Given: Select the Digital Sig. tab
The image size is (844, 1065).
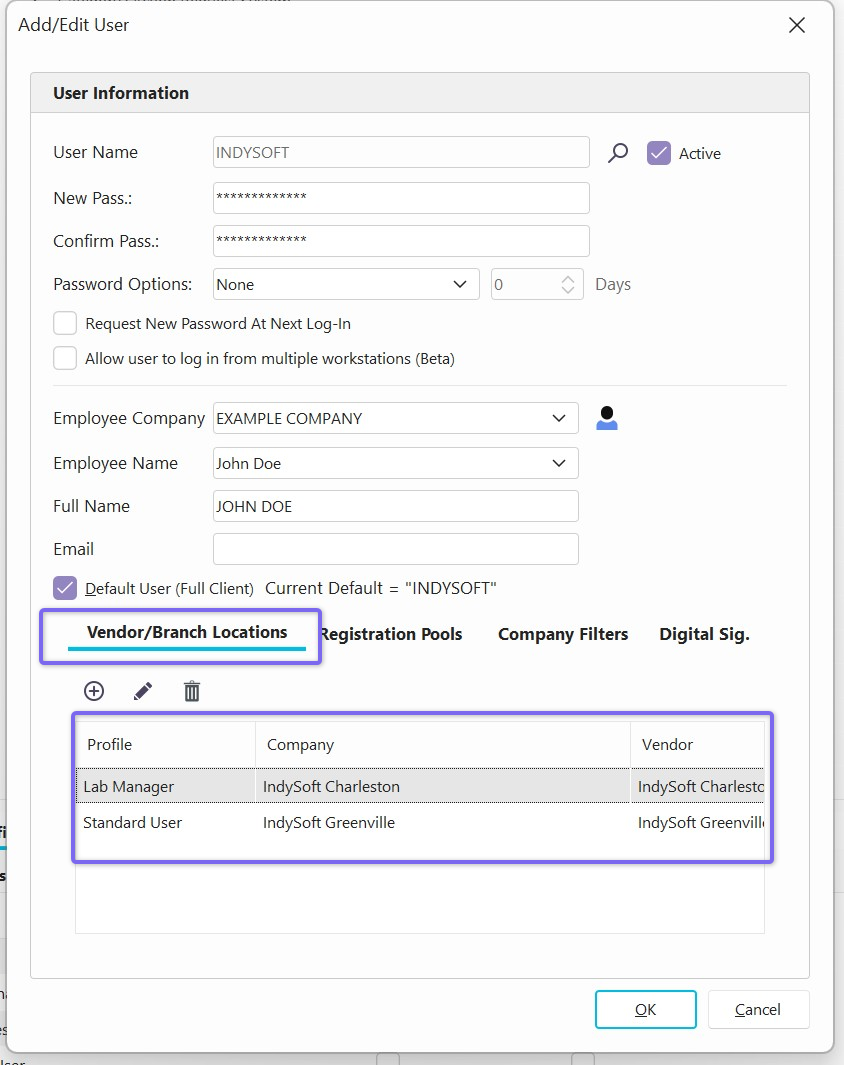Looking at the screenshot, I should coord(704,634).
